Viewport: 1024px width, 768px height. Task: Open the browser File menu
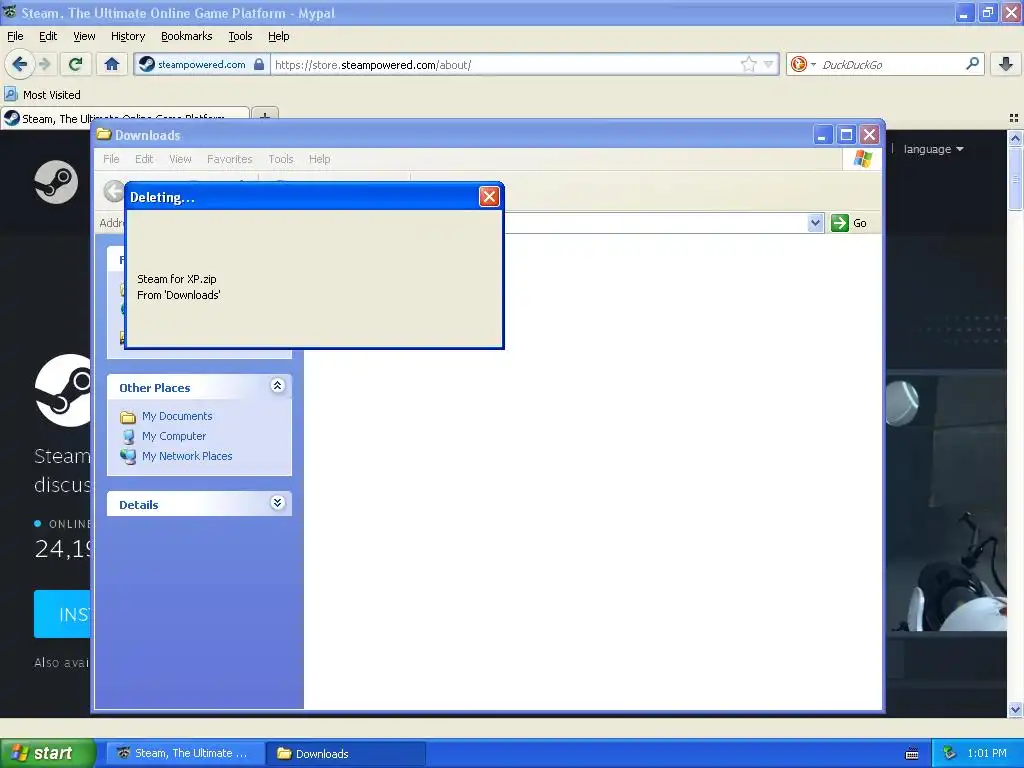(x=15, y=36)
